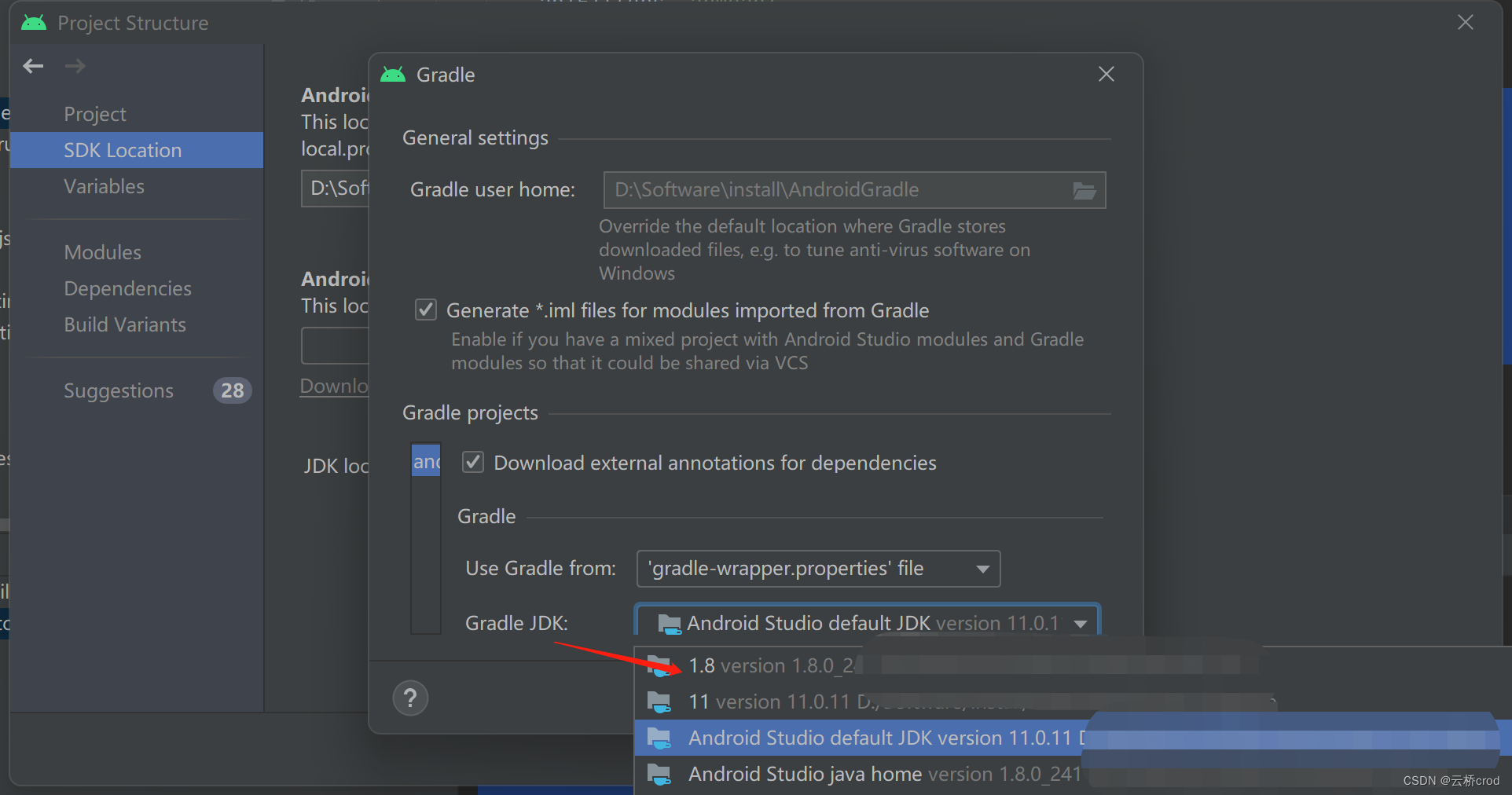Open the Project section in sidebar
The image size is (1512, 795).
tap(95, 114)
